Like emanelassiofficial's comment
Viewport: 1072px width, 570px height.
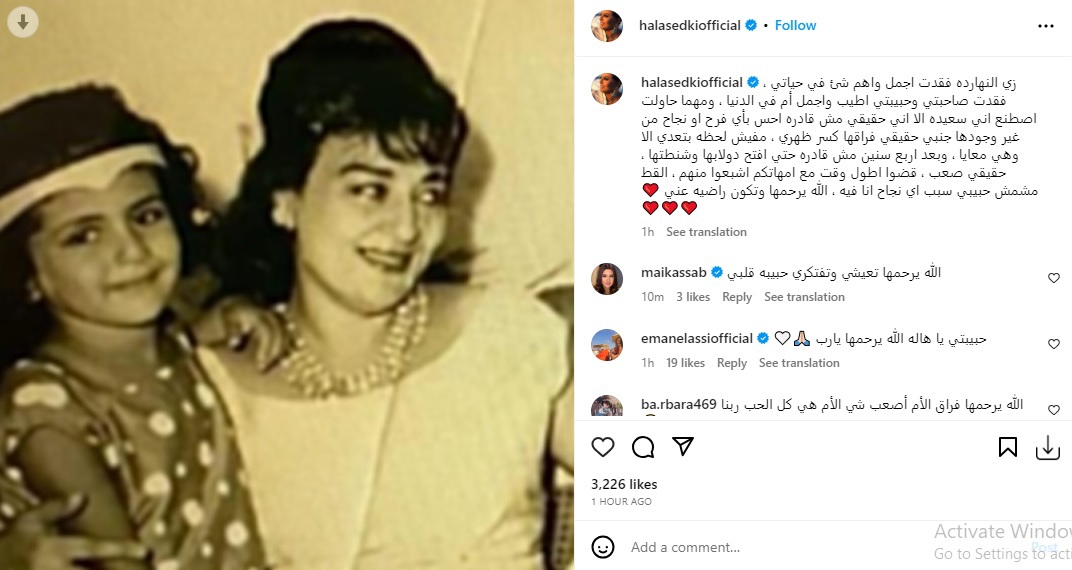click(1054, 344)
